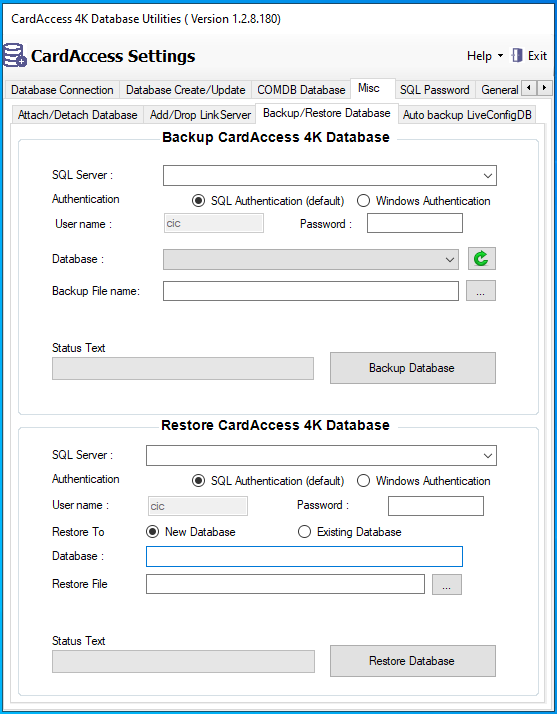Image resolution: width=557 pixels, height=714 pixels.
Task: Open the Attach/Detach Database subtab
Action: coord(77,115)
